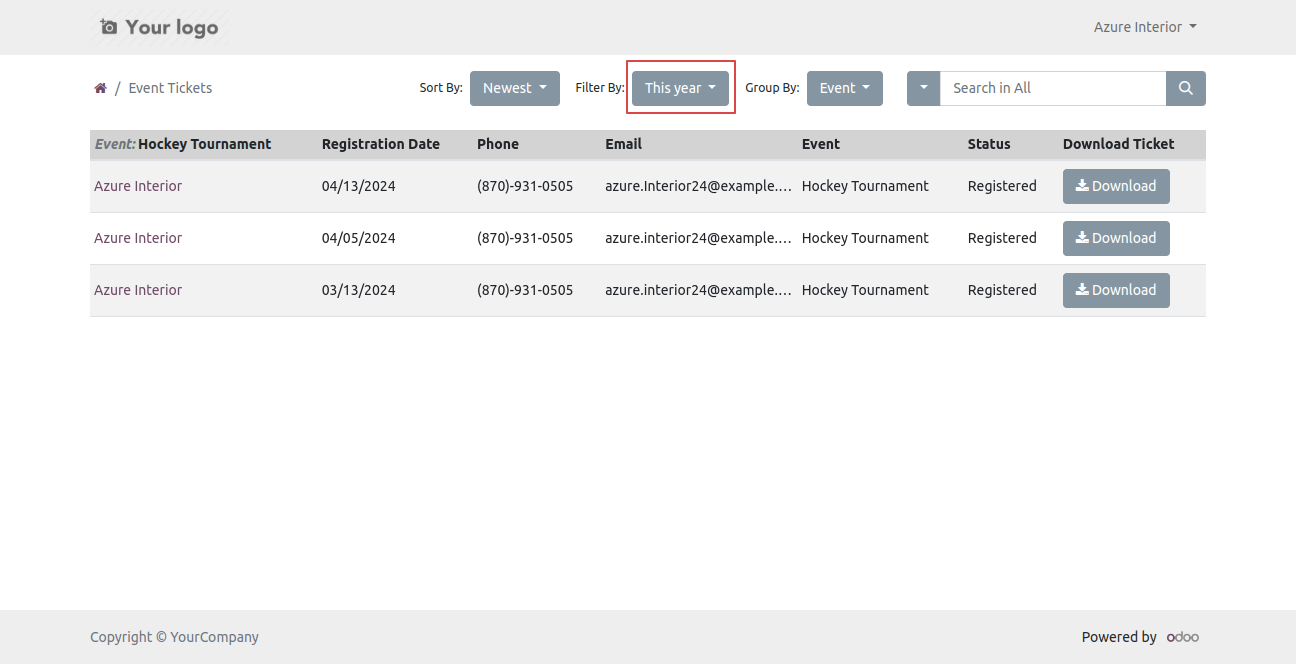Image resolution: width=1296 pixels, height=664 pixels.
Task: Click the Your logo image
Action: click(x=160, y=27)
